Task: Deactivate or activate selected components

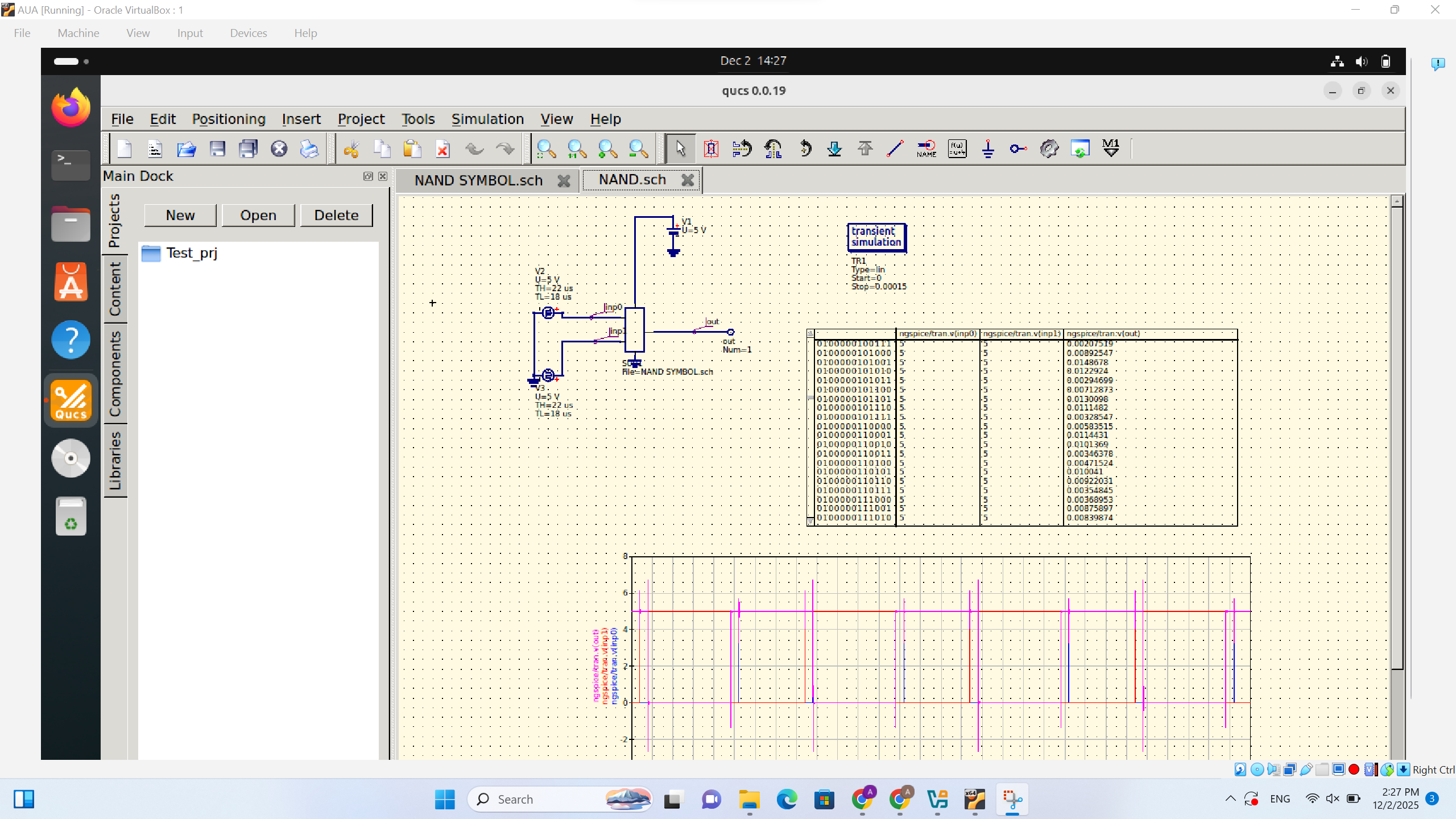Action: click(711, 149)
